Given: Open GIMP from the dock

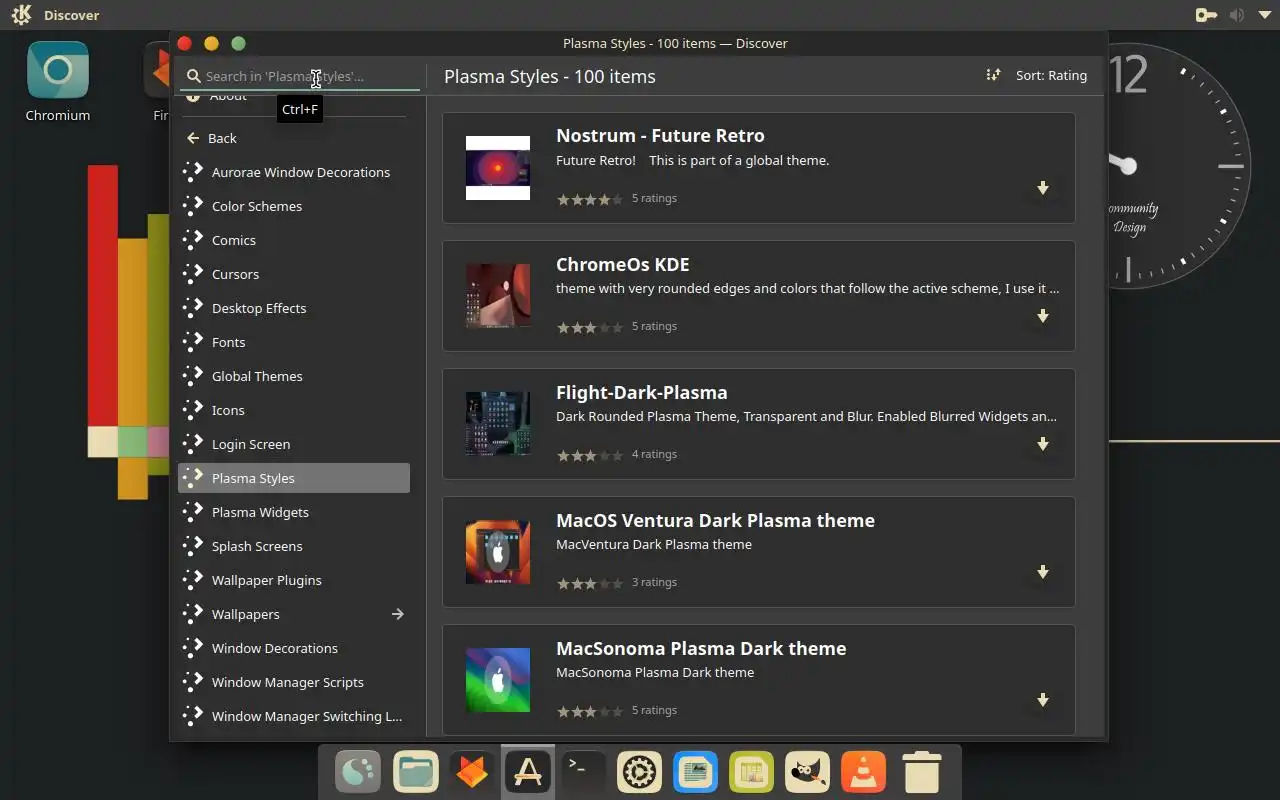Looking at the screenshot, I should [808, 771].
